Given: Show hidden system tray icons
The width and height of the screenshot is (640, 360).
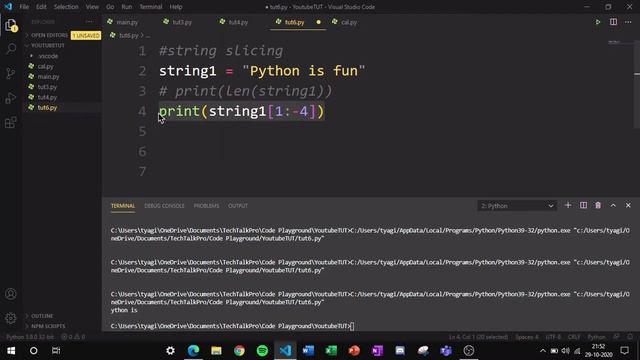Looking at the screenshot, I should click(542, 351).
